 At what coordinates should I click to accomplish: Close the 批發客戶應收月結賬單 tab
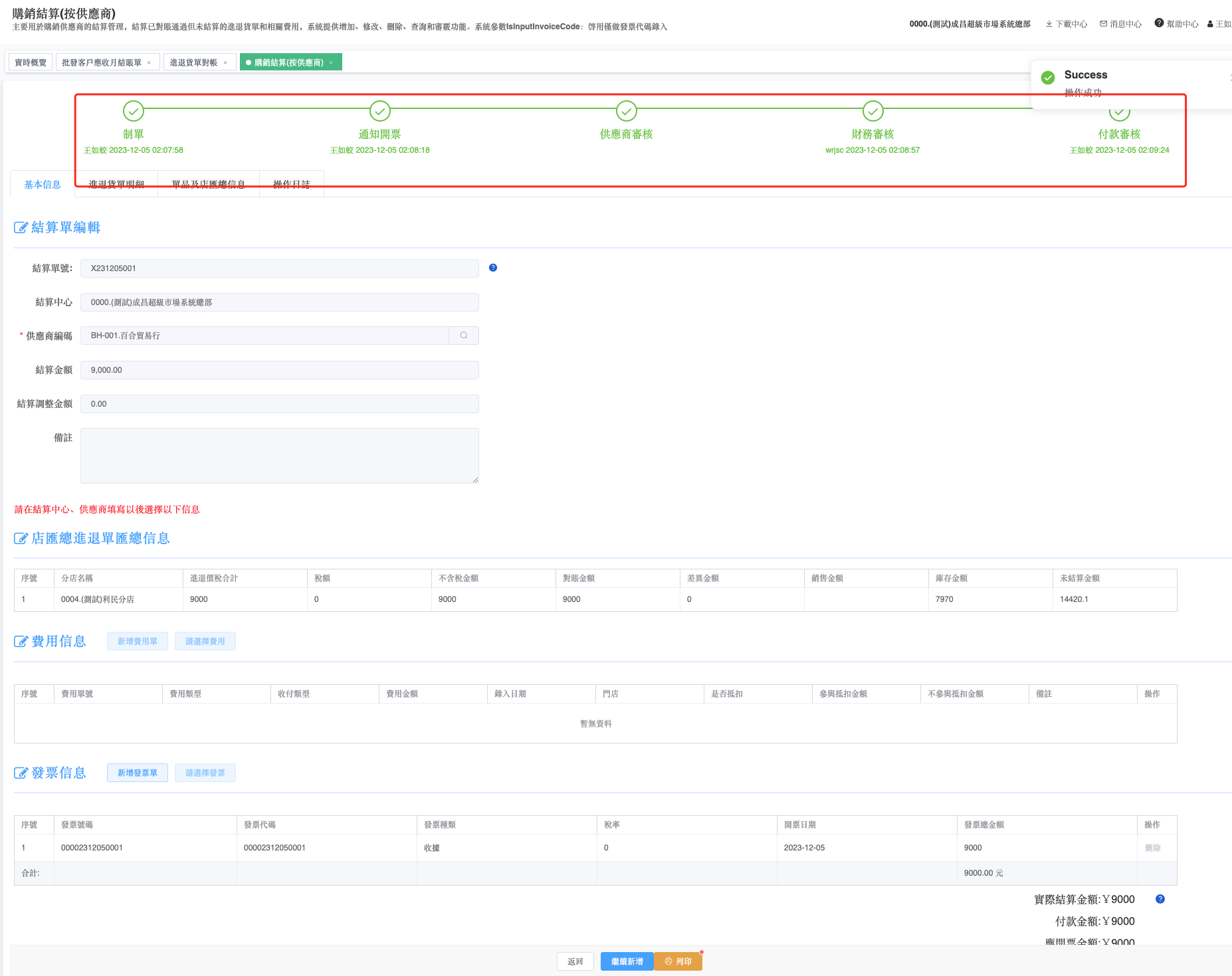tap(149, 63)
